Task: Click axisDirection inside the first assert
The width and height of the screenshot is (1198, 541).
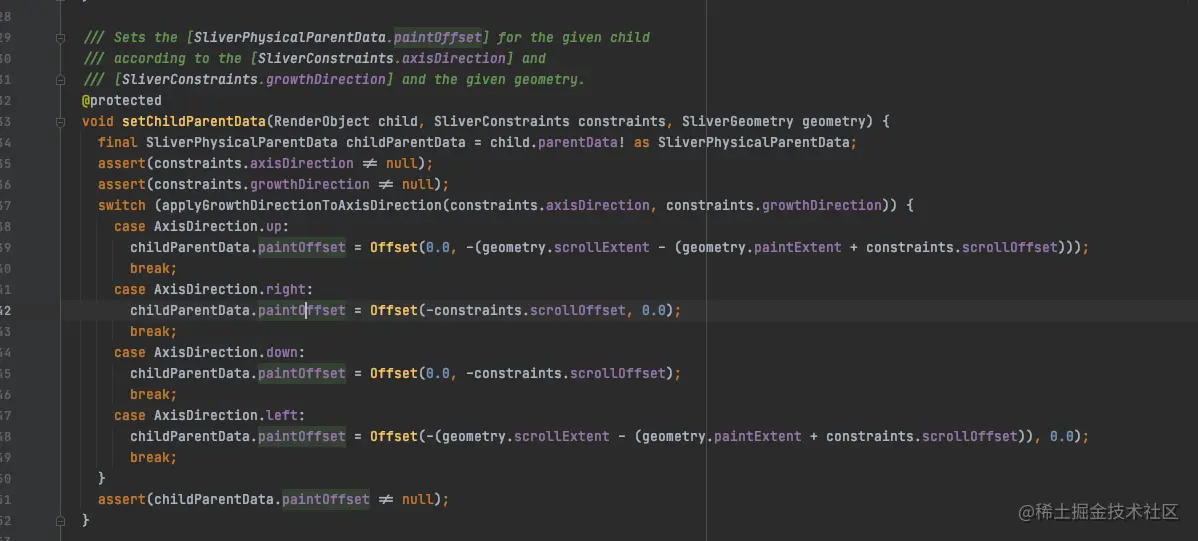Action: click(302, 164)
